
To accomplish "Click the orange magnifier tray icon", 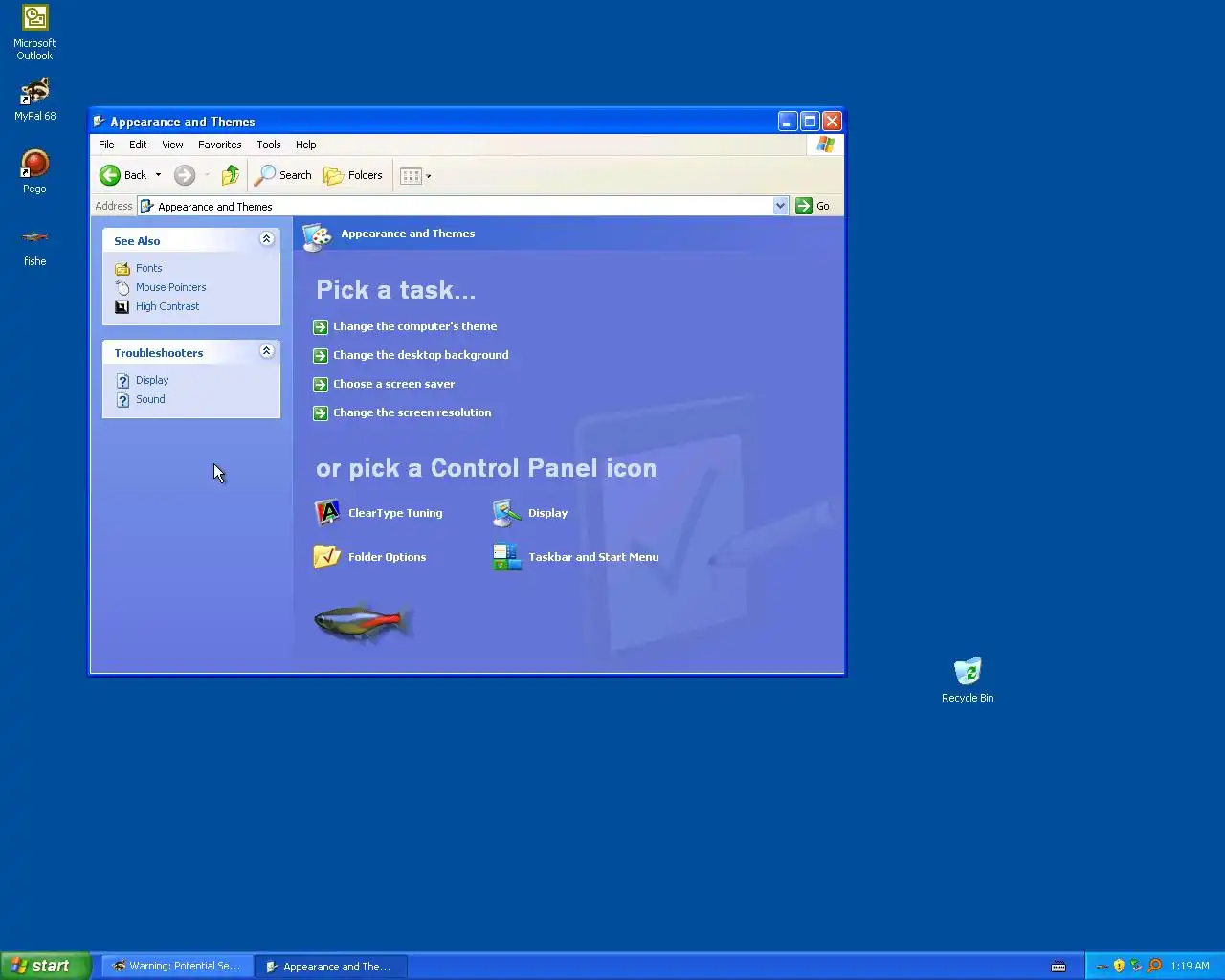I will point(1154,966).
